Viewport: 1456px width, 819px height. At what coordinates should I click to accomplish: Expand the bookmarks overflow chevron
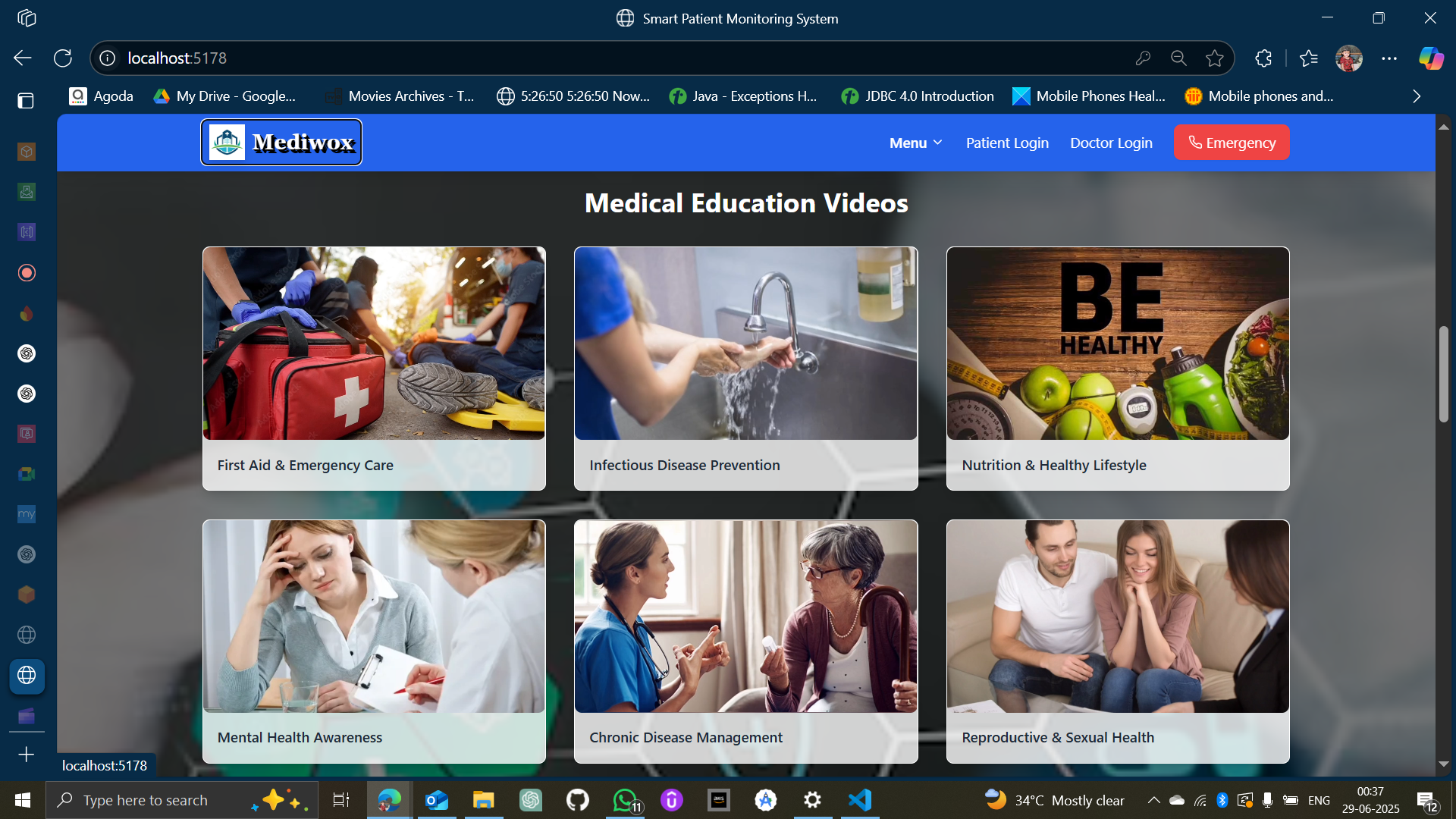point(1417,96)
